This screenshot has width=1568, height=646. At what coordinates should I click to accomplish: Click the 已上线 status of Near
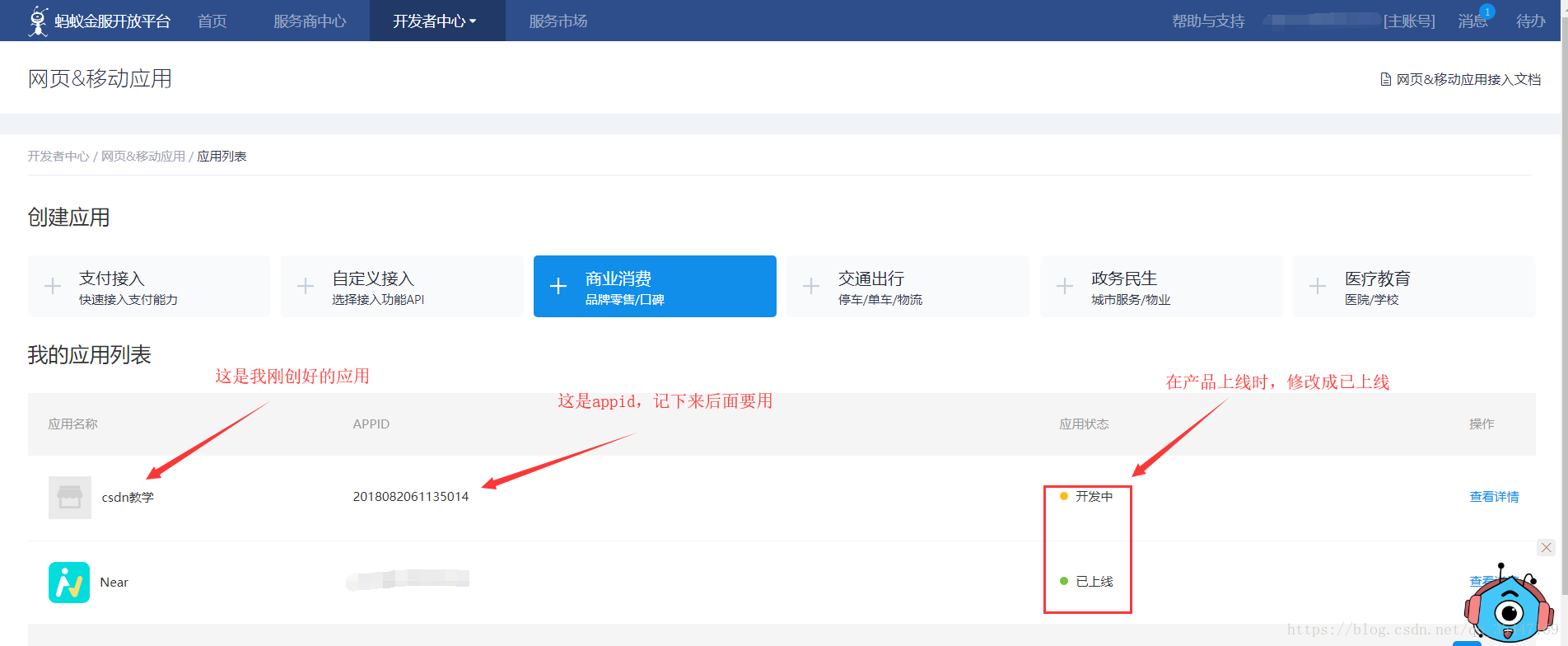pos(1094,581)
